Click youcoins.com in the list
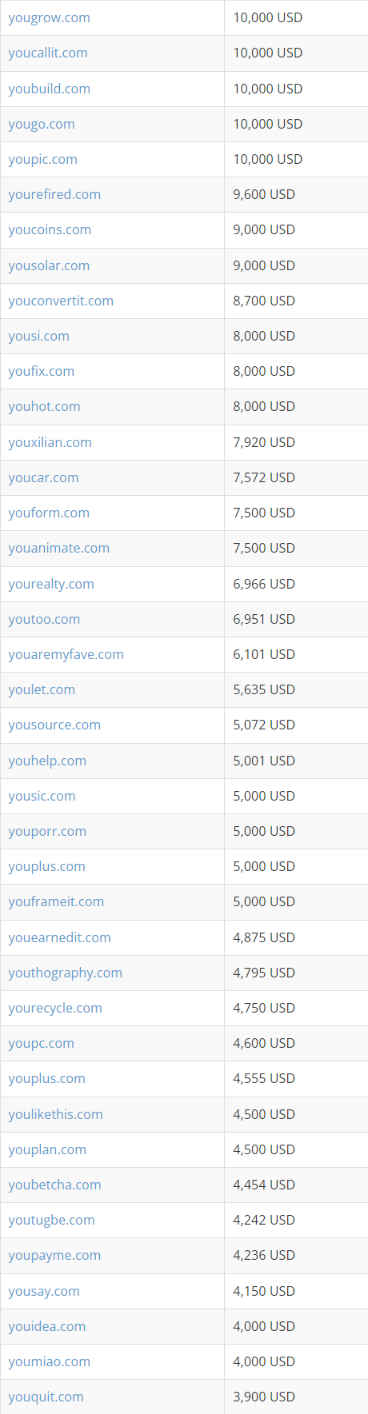This screenshot has height=1414, width=368. pos(49,229)
